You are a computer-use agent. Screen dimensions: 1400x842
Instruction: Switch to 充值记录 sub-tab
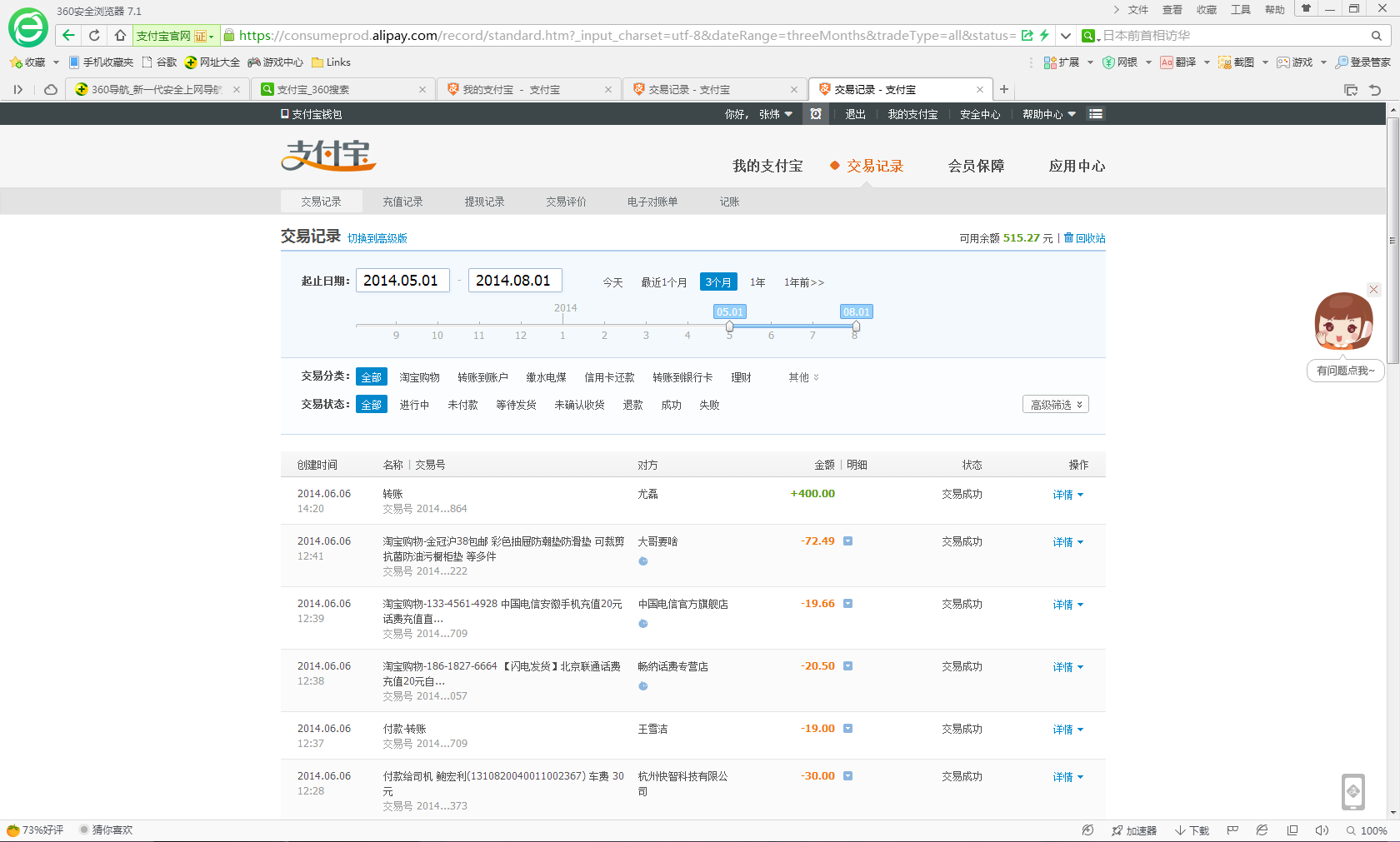tap(402, 202)
